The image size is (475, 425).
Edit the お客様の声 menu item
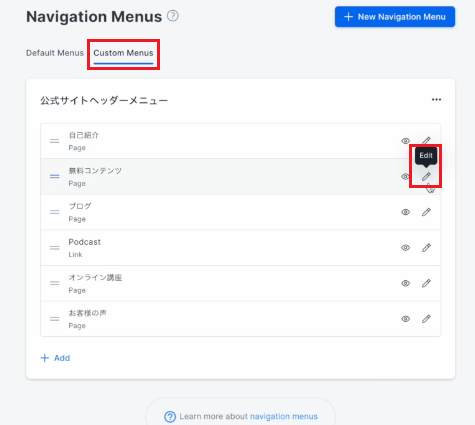coord(426,319)
